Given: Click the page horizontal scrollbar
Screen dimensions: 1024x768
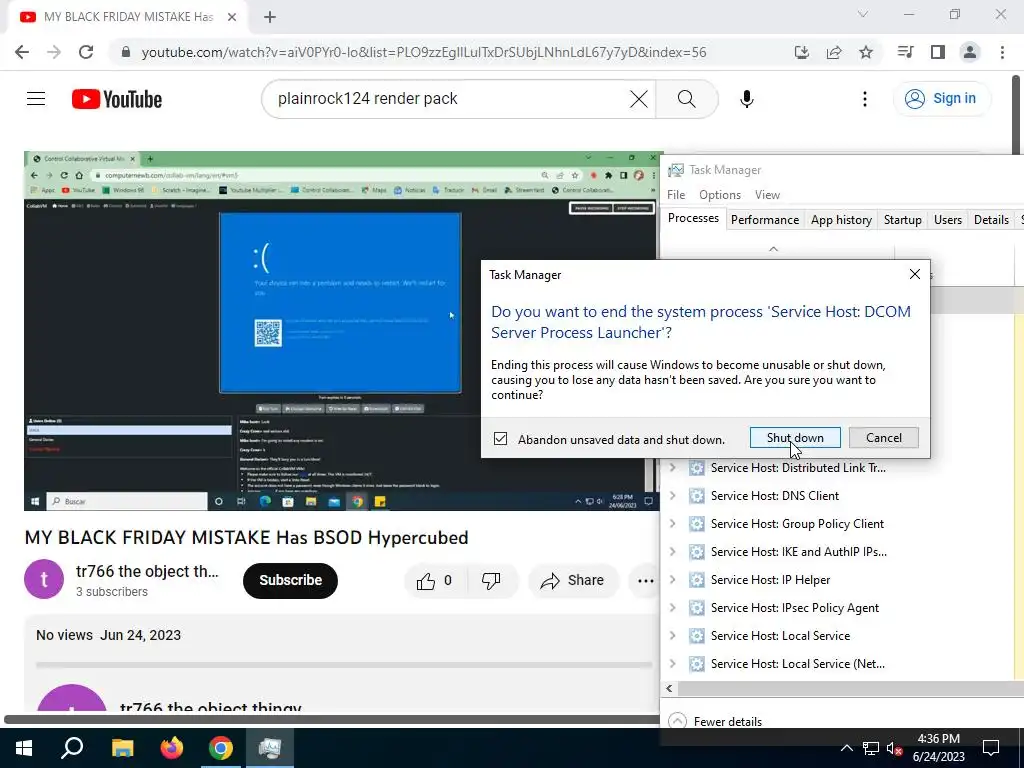Looking at the screenshot, I should tap(331, 720).
